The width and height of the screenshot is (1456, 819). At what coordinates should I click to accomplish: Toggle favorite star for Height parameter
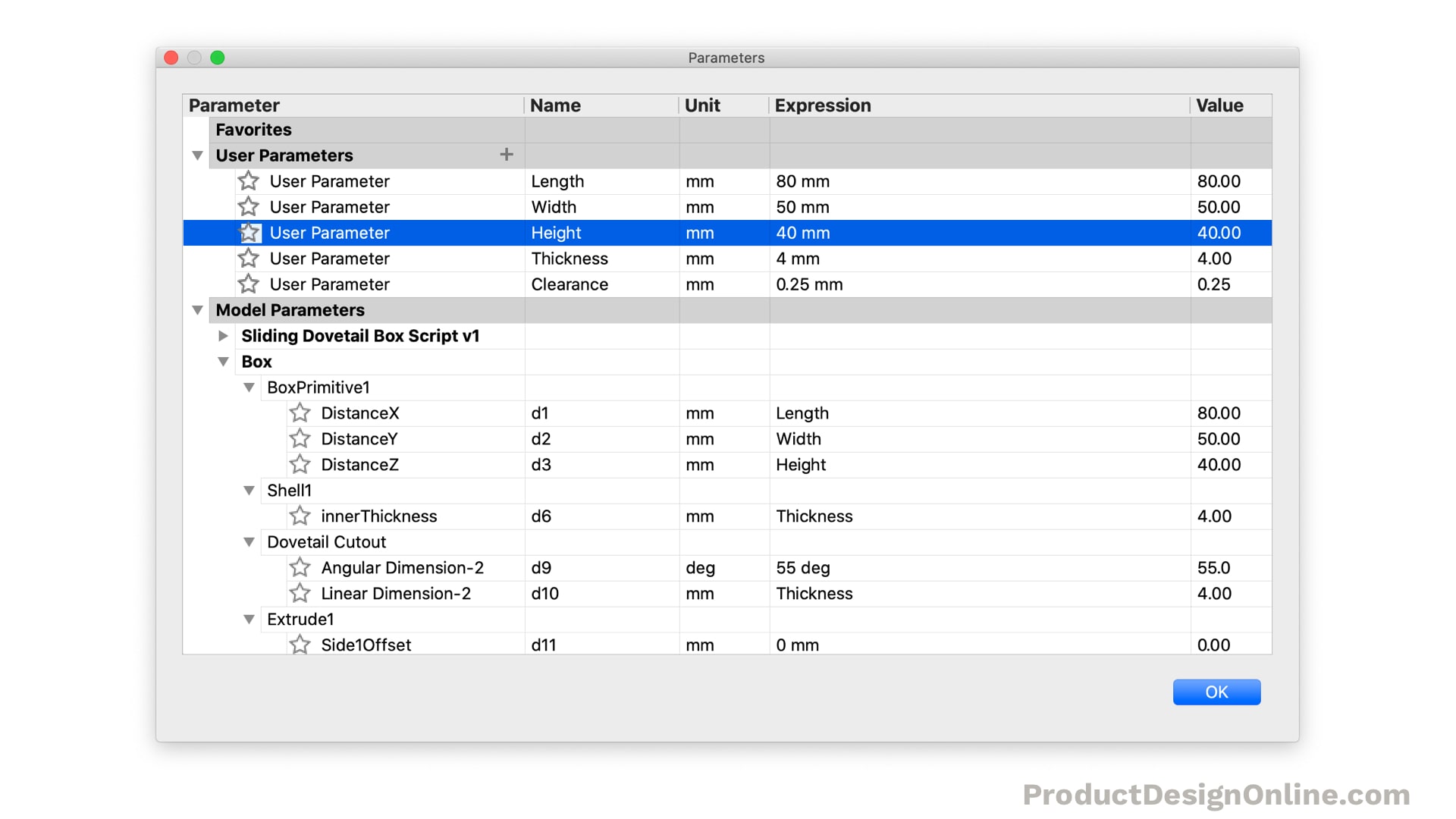pos(249,233)
